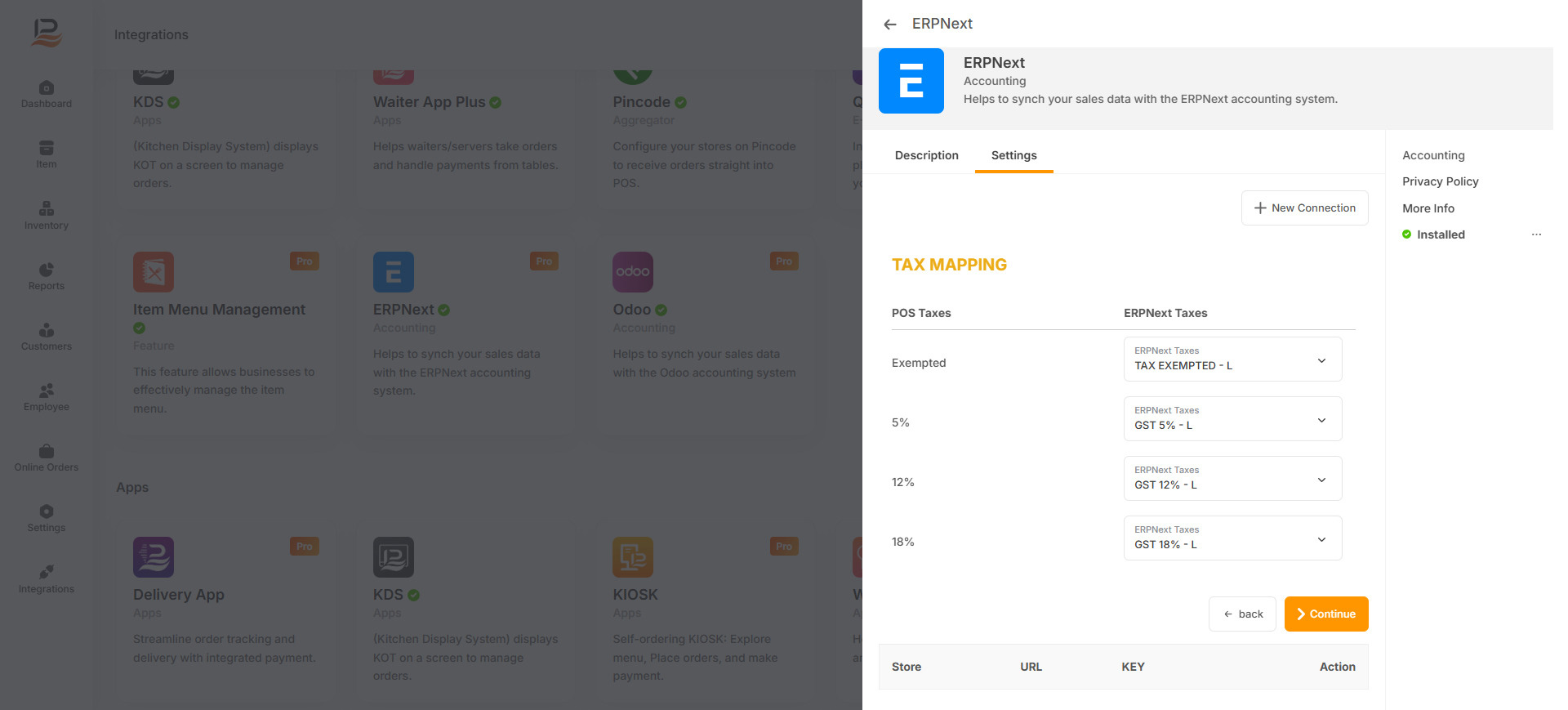Click the back arrow beside ERPNext title

(890, 25)
